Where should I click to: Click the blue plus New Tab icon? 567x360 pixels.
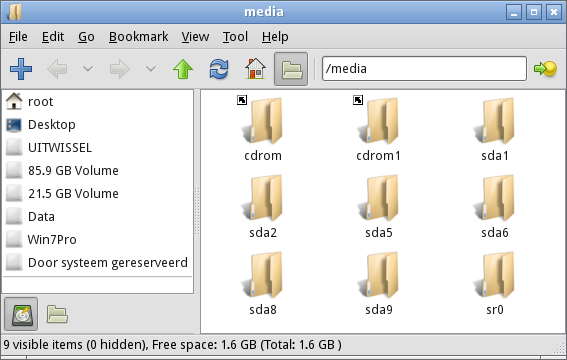click(21, 69)
